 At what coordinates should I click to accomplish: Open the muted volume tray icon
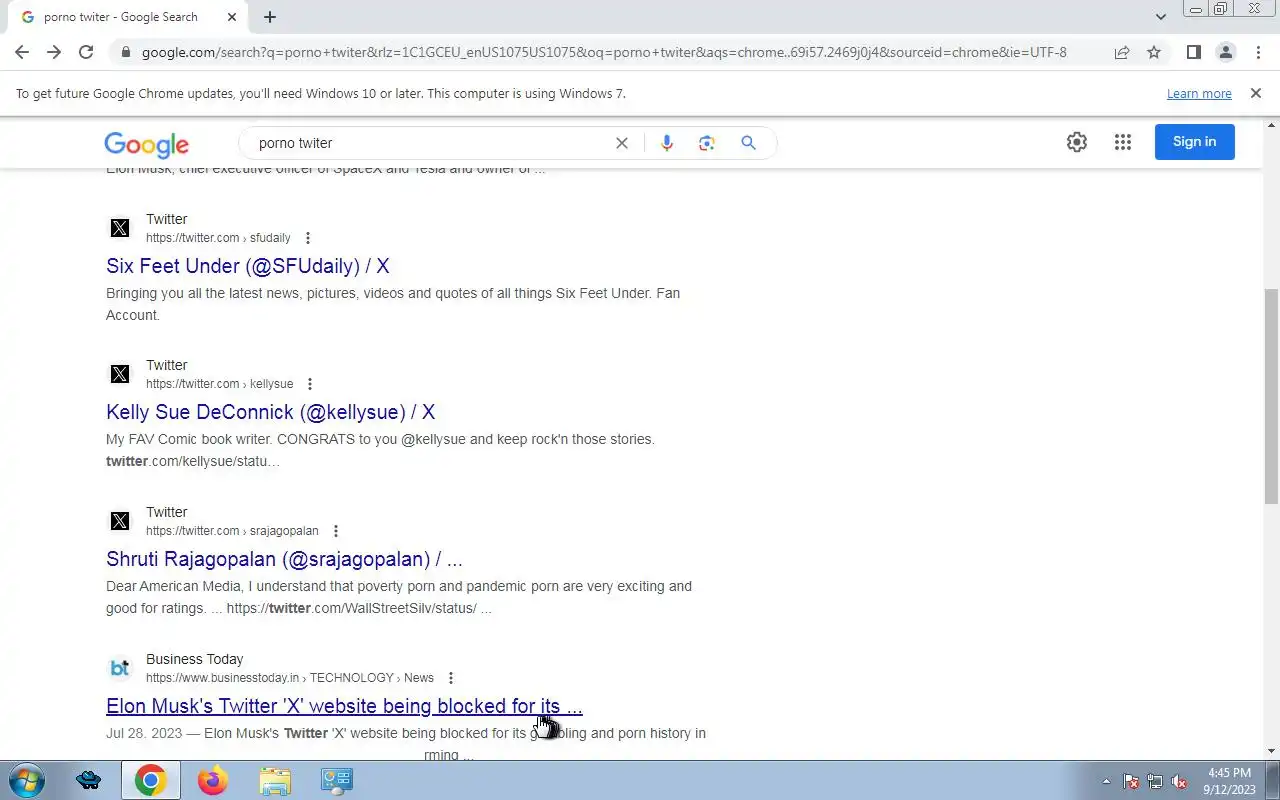click(x=1179, y=781)
